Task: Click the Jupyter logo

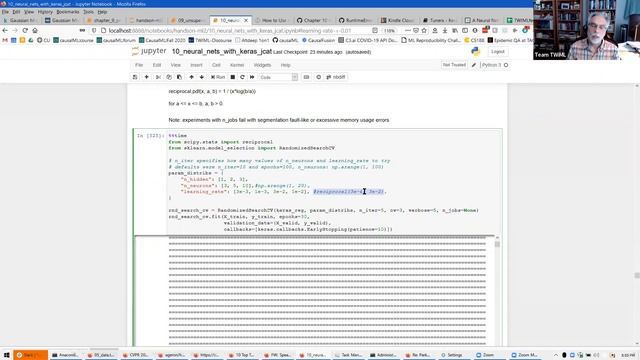Action: (x=149, y=51)
